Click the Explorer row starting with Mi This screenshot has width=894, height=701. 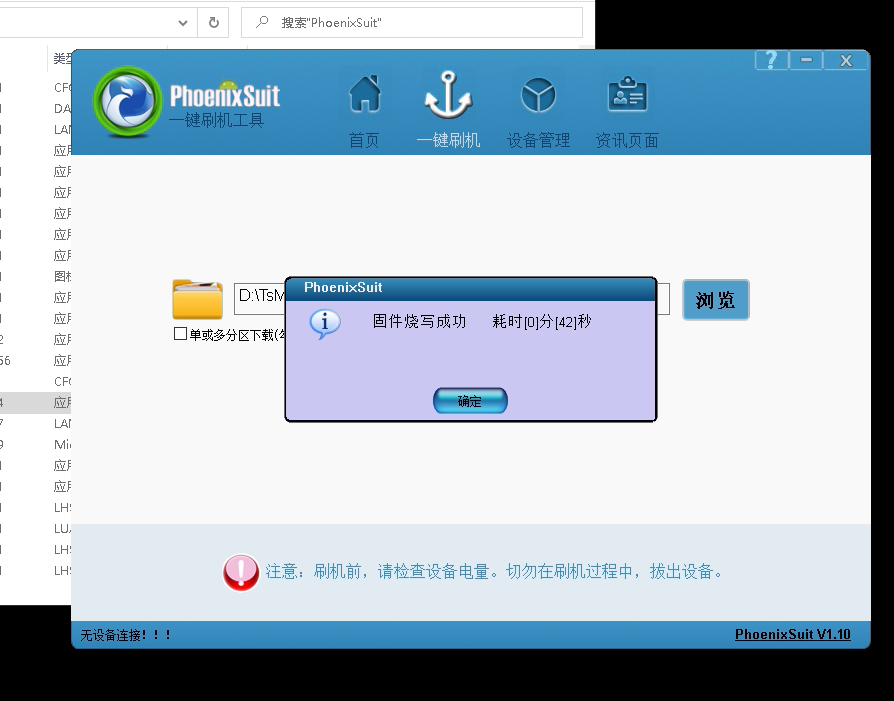pyautogui.click(x=35, y=444)
